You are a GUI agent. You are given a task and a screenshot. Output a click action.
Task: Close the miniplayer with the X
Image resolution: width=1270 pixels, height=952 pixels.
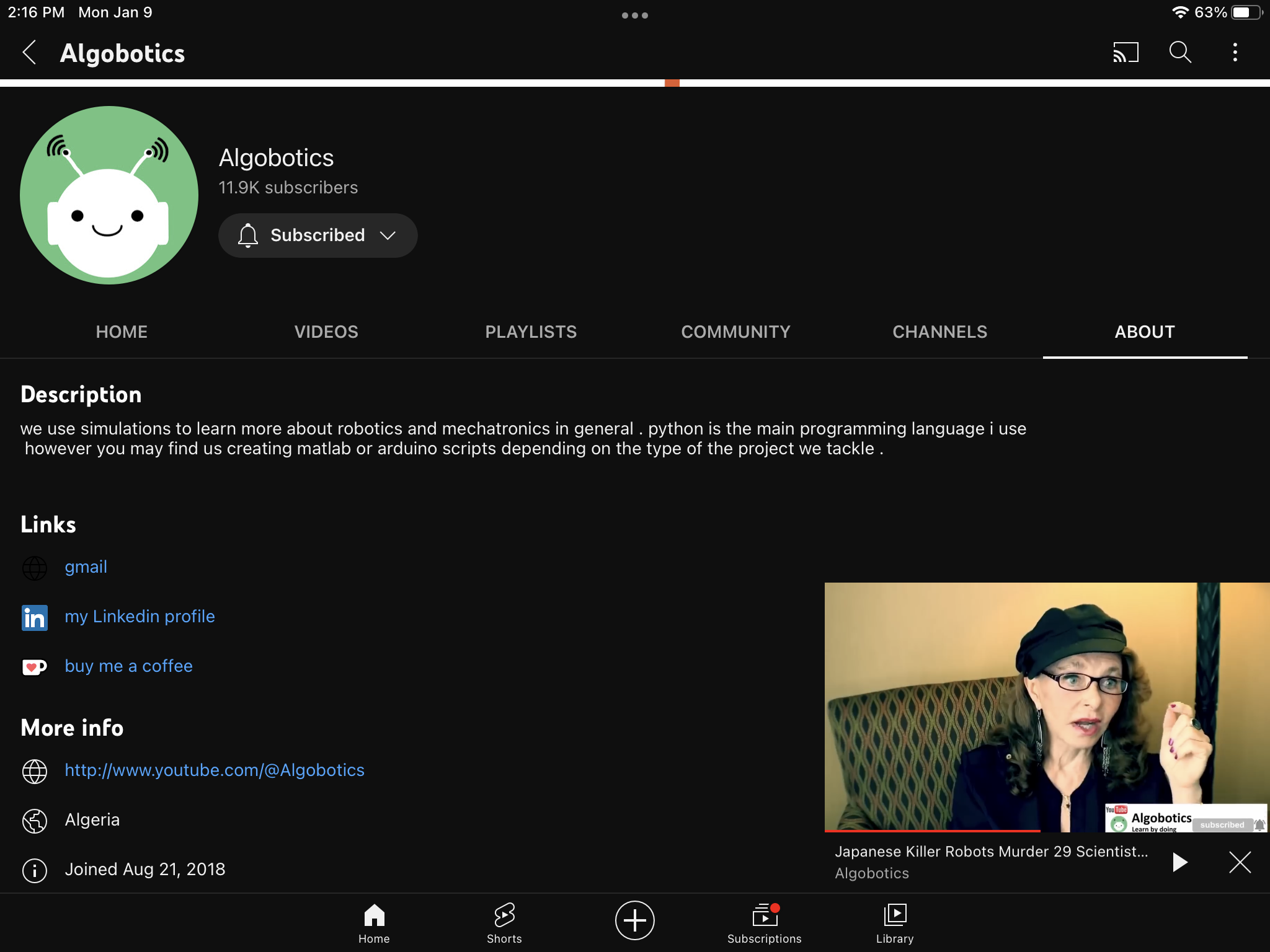[1240, 862]
